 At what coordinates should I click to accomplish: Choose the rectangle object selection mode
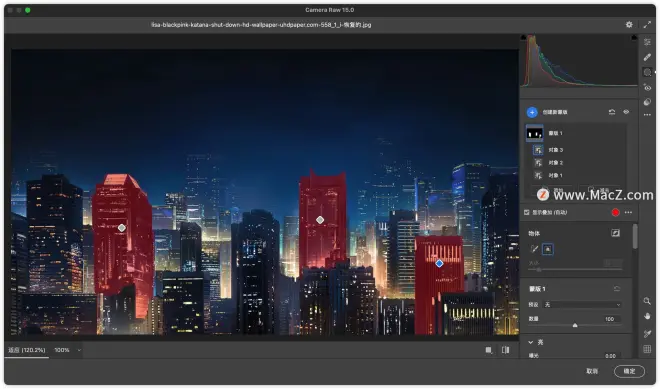click(x=548, y=249)
